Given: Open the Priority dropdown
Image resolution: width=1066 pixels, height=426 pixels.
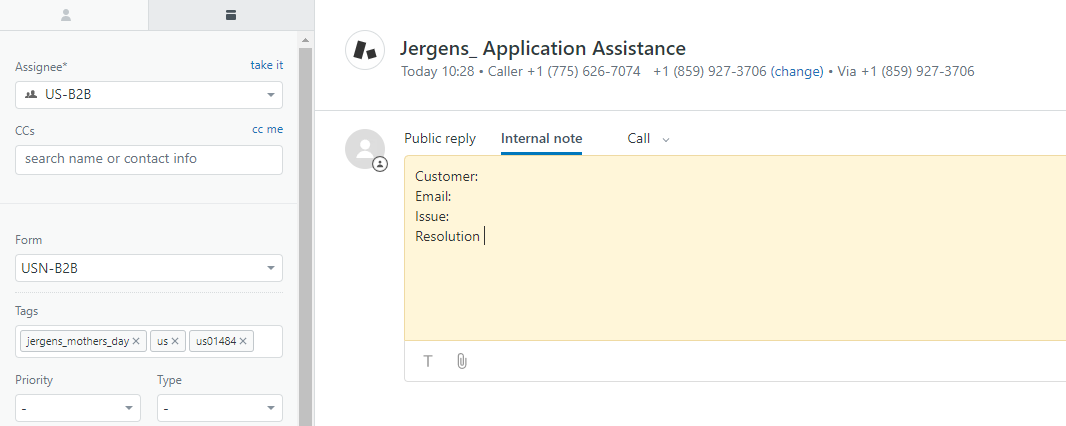Looking at the screenshot, I should pos(78,408).
